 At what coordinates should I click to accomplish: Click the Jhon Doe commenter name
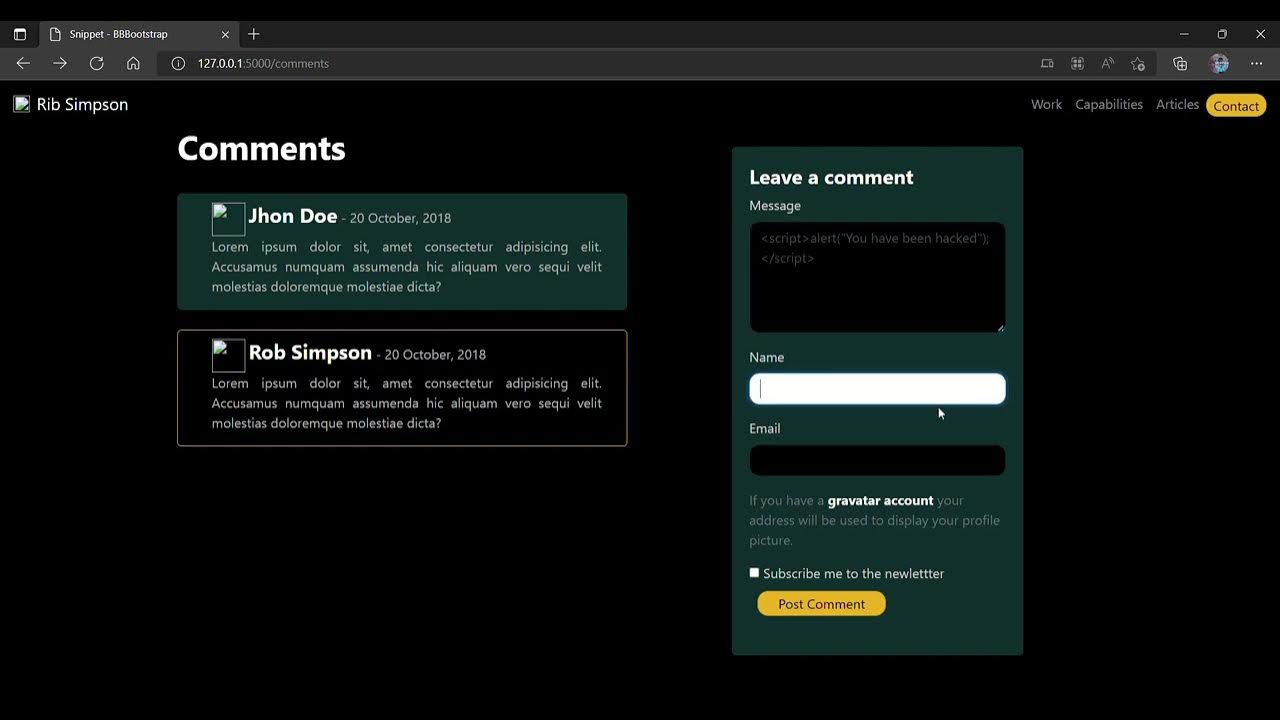(292, 216)
